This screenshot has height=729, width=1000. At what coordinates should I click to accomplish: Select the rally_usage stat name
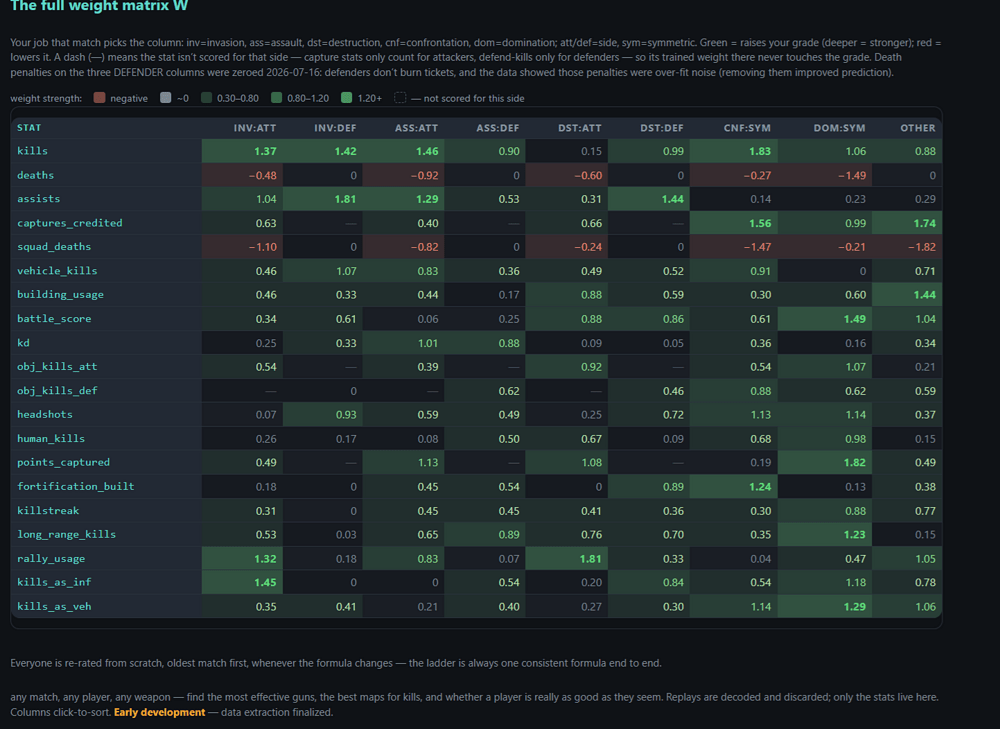(x=51, y=558)
